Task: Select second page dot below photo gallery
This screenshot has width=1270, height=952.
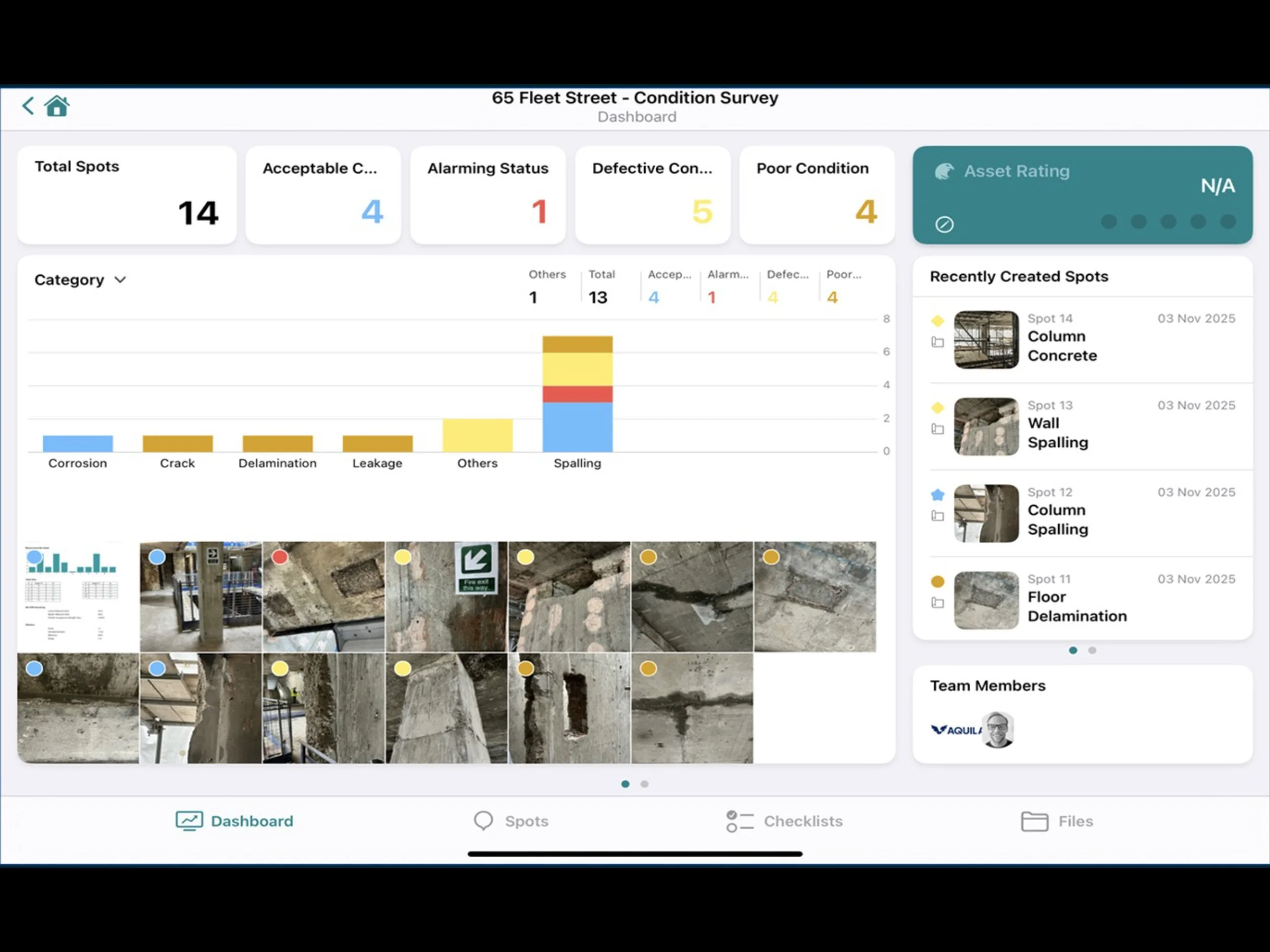Action: tap(645, 784)
